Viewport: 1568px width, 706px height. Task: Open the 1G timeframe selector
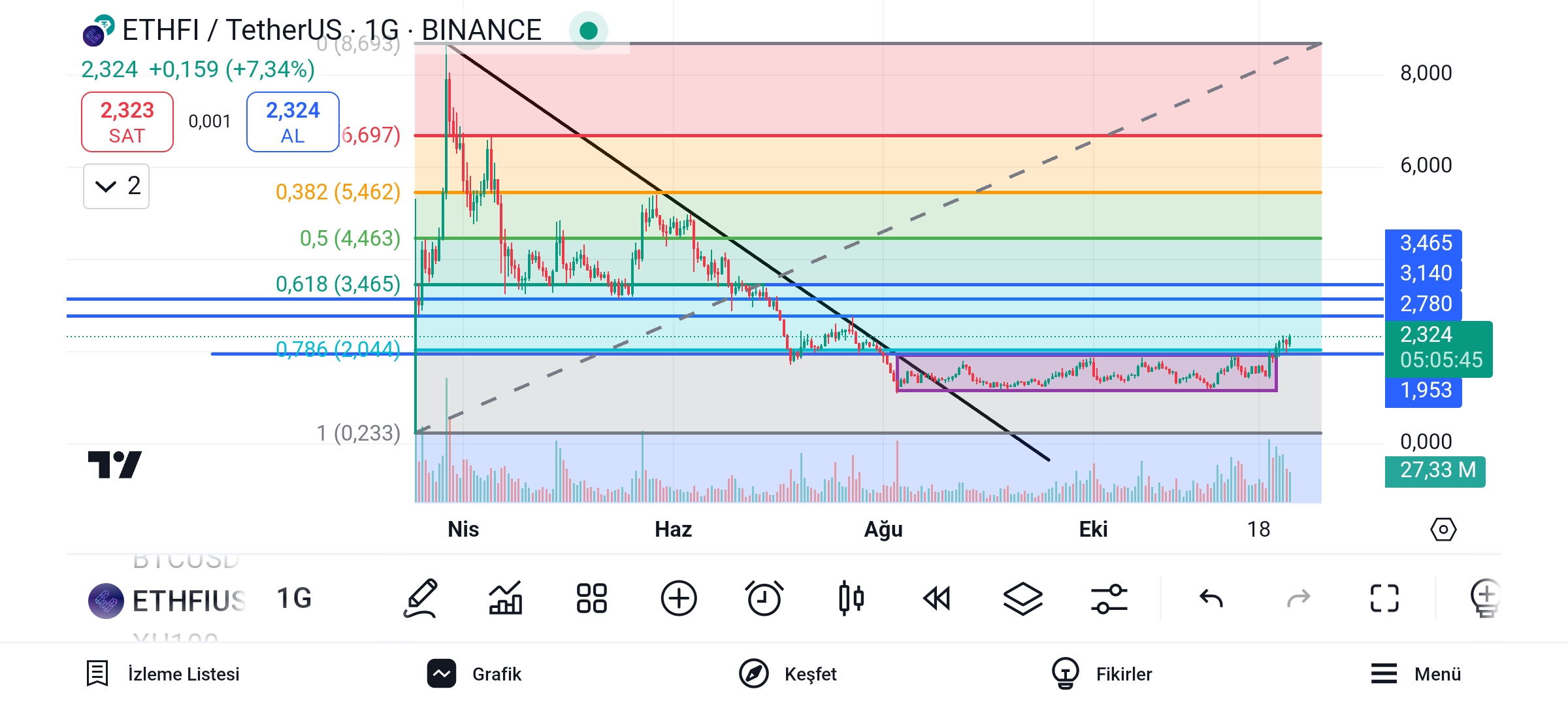coord(294,598)
